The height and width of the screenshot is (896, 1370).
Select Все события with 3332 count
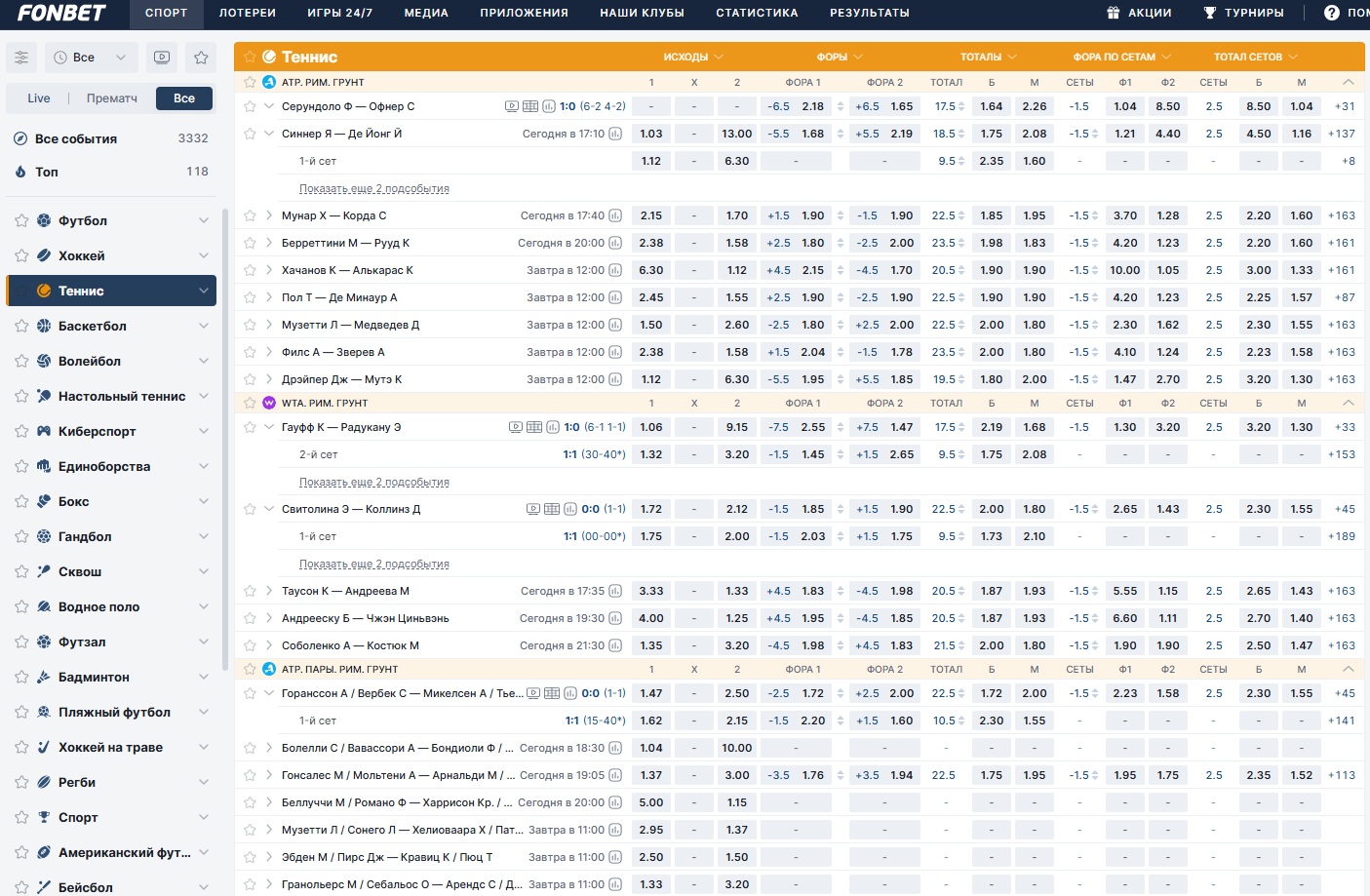click(112, 138)
